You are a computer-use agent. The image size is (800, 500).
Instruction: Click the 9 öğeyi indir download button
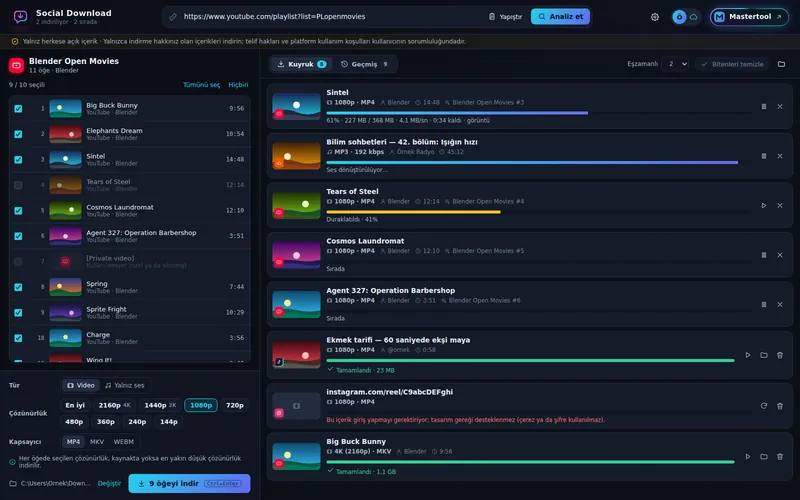pos(189,484)
